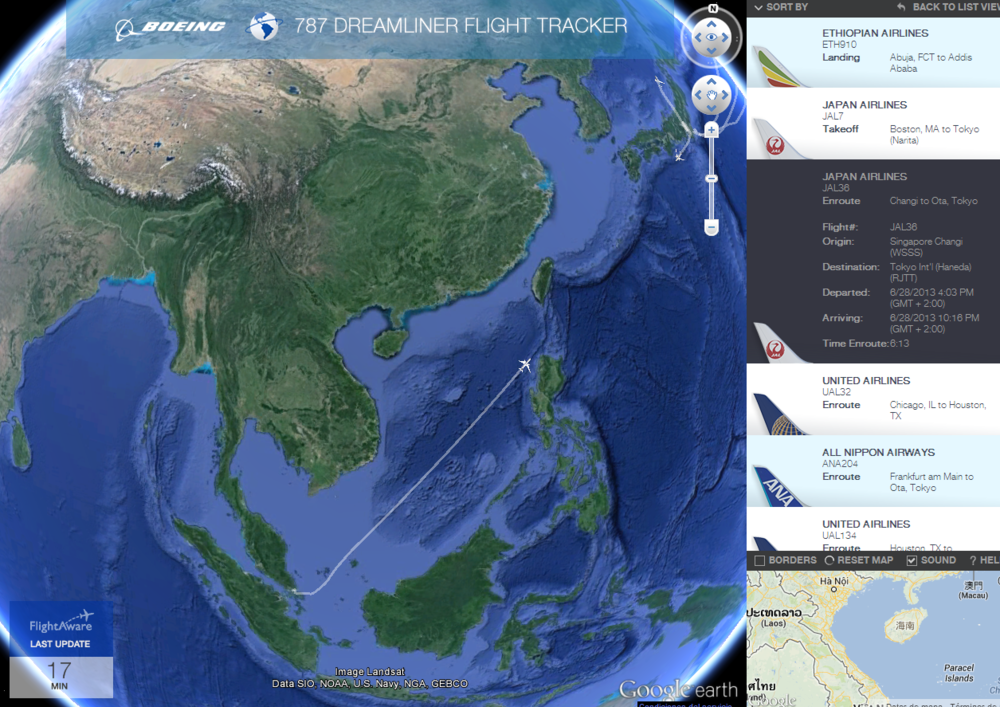
Task: Click the JAL7 tail logo
Action: [x=779, y=139]
